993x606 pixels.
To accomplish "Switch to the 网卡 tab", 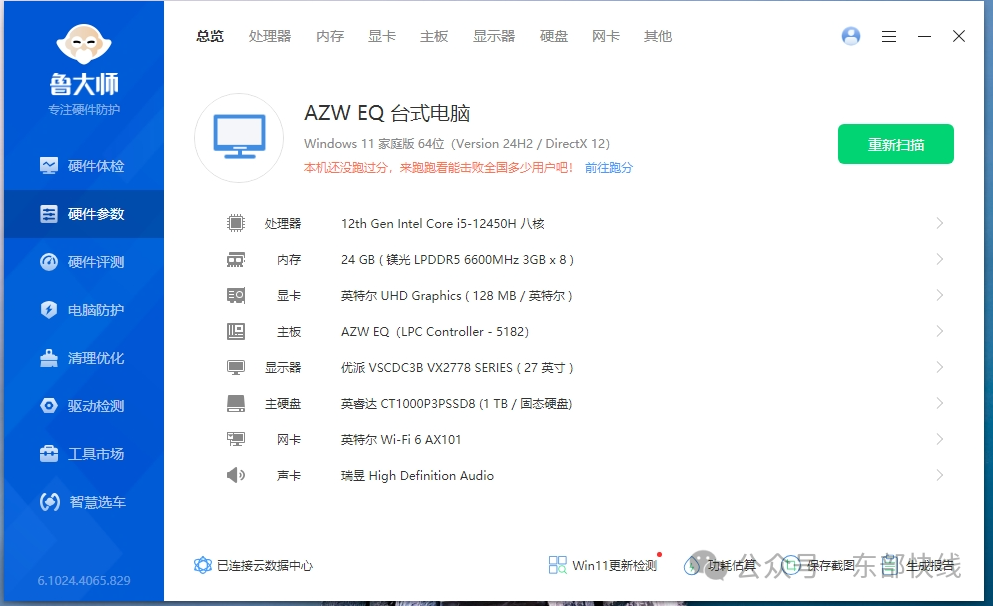I will 605,36.
